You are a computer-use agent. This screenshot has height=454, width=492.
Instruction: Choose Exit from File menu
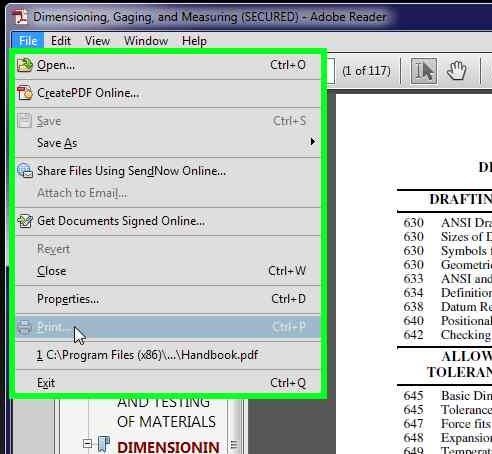(x=168, y=383)
